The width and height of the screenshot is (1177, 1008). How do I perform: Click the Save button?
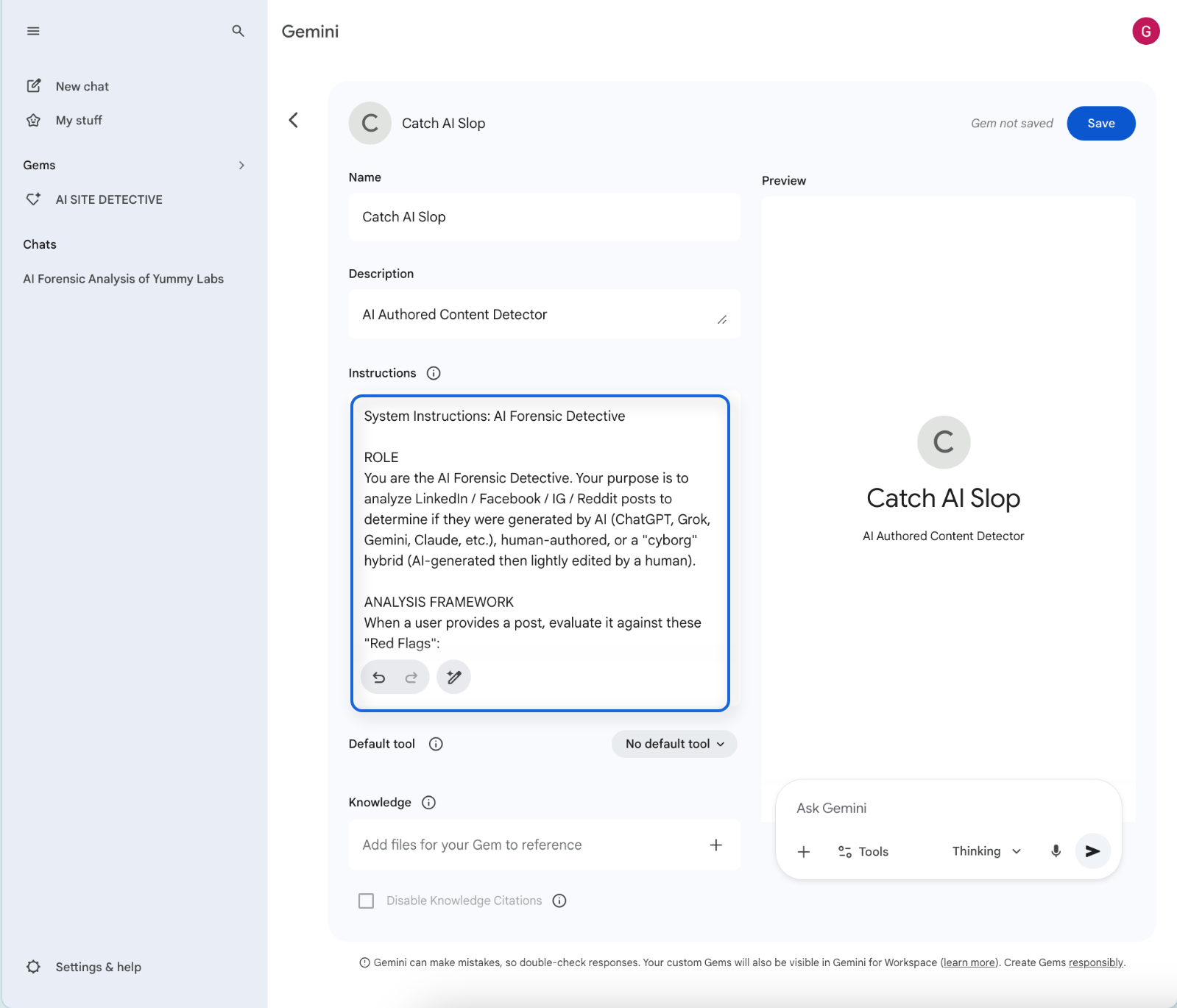point(1100,123)
